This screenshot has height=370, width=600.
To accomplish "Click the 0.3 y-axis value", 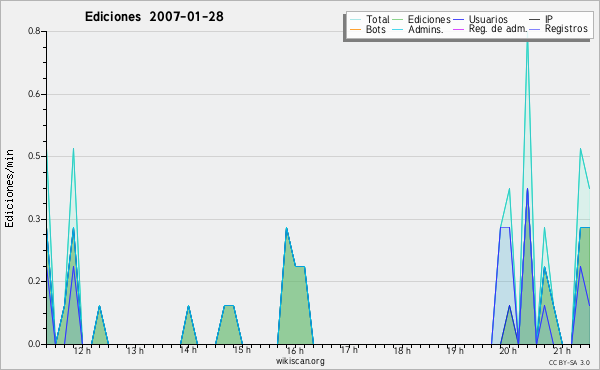I will point(34,219).
